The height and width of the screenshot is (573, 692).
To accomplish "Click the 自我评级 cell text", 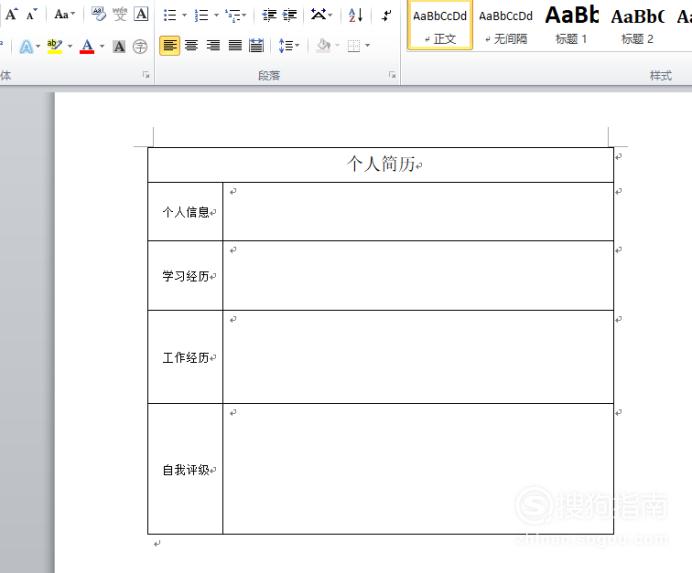I will pos(186,470).
